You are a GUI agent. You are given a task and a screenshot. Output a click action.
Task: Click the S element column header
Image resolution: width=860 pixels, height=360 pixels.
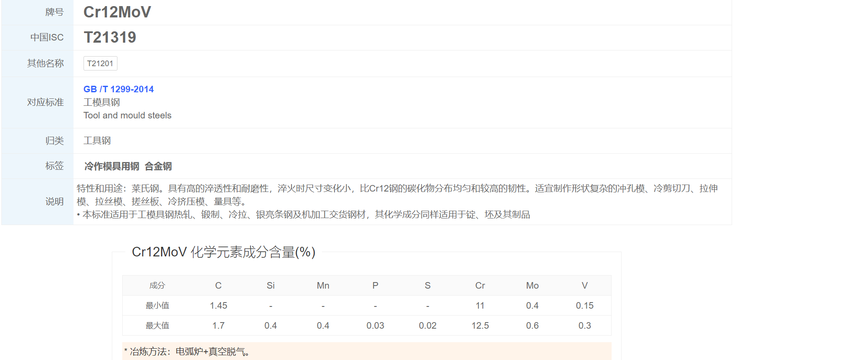coord(427,285)
